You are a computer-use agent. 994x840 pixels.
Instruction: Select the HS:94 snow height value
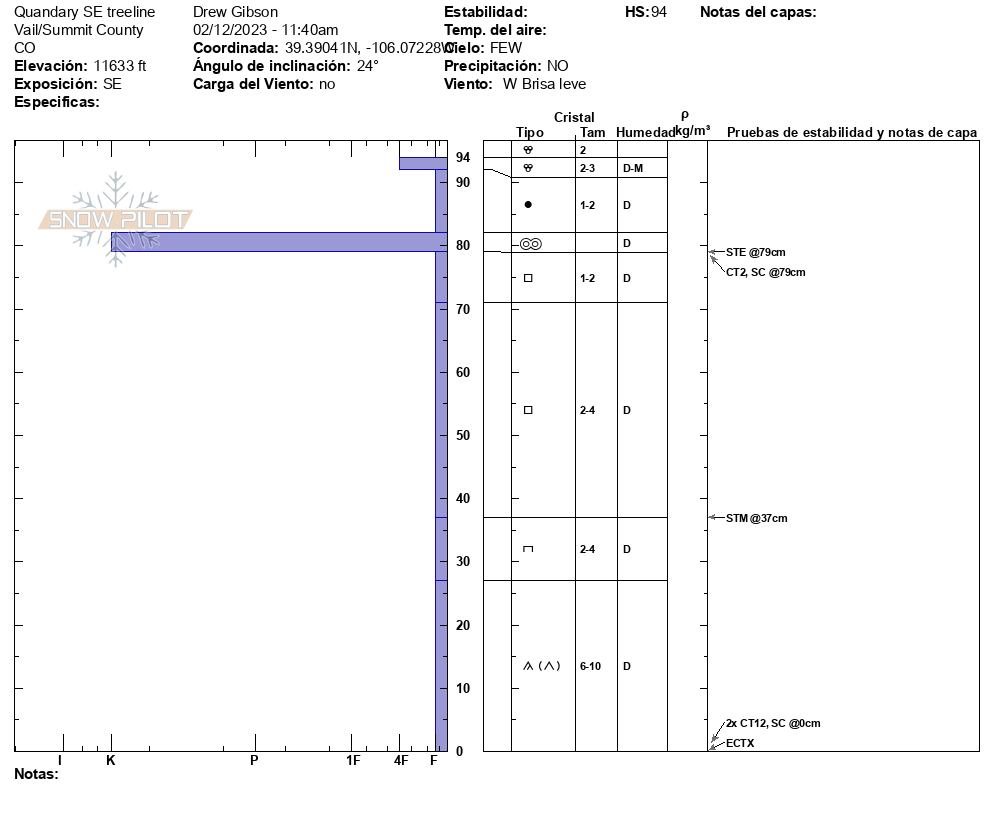(x=645, y=12)
